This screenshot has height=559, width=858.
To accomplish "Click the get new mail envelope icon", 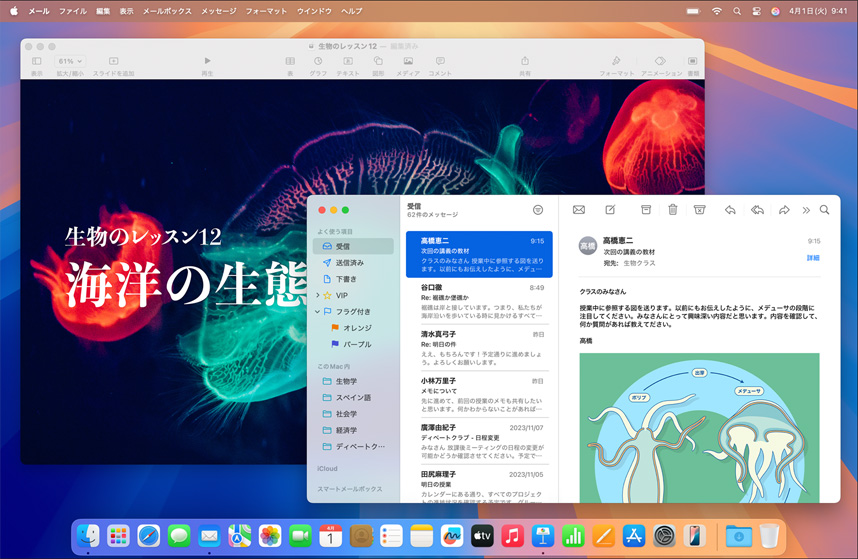I will point(578,210).
